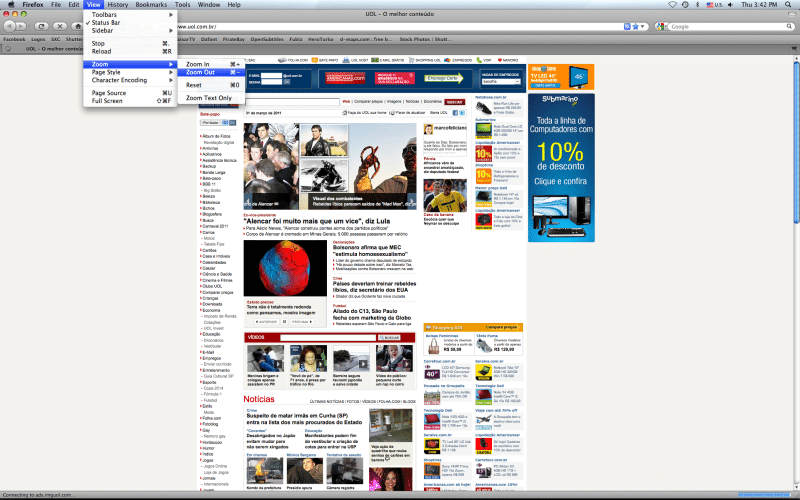Expand the Page Style submenu
Viewport: 800px width, 500px height.
130,72
